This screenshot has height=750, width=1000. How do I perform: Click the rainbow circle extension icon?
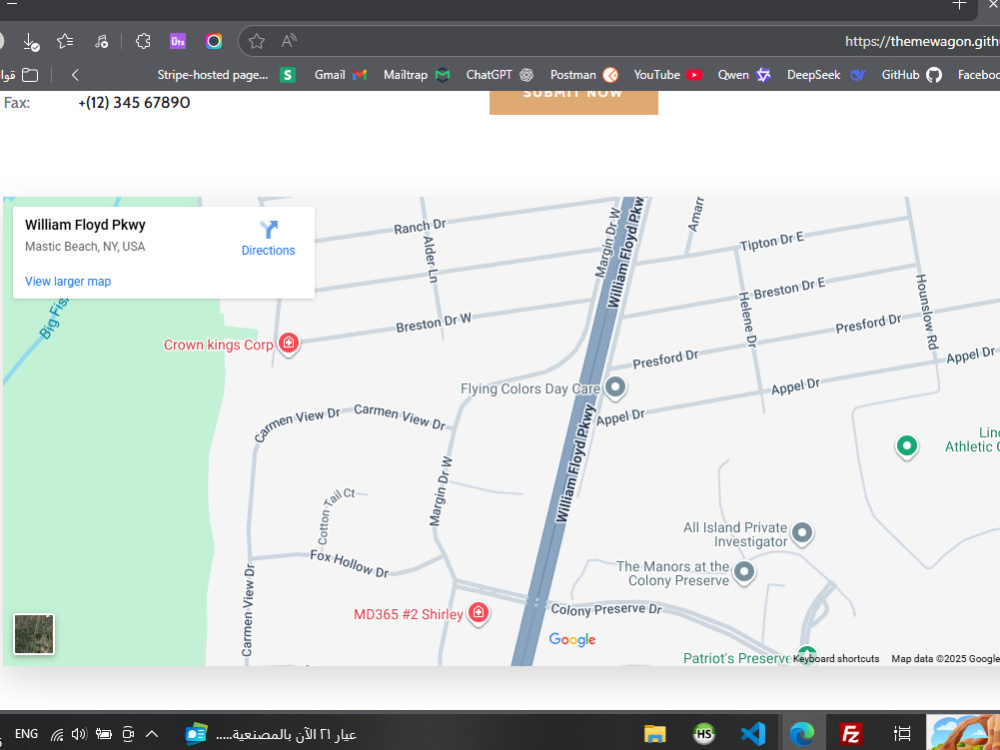coord(214,41)
